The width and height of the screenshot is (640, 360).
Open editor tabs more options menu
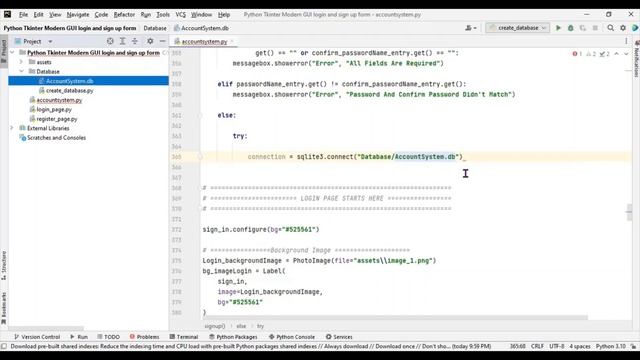(626, 41)
